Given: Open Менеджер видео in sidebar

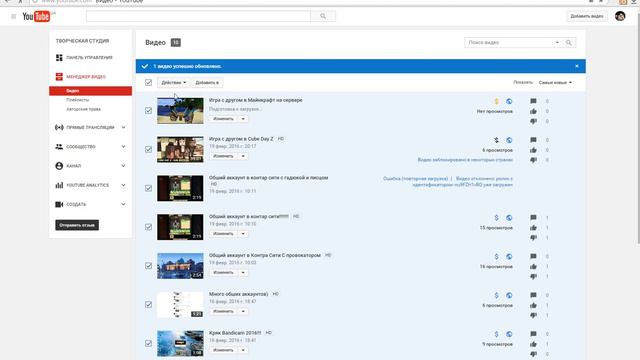Looking at the screenshot, I should (x=86, y=77).
